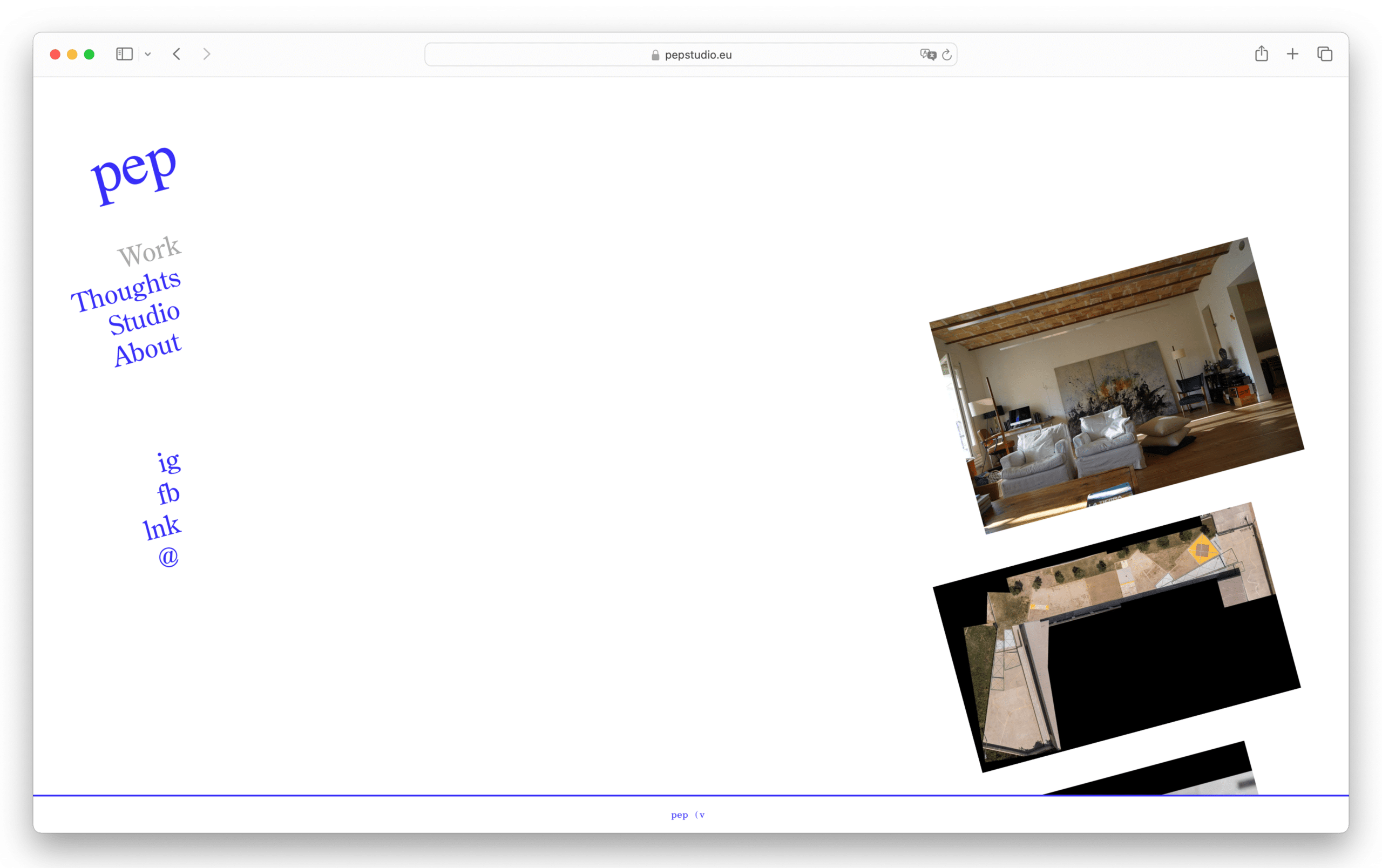Viewport: 1382px width, 868px height.
Task: Open the lnk LinkedIn link
Action: coord(161,527)
